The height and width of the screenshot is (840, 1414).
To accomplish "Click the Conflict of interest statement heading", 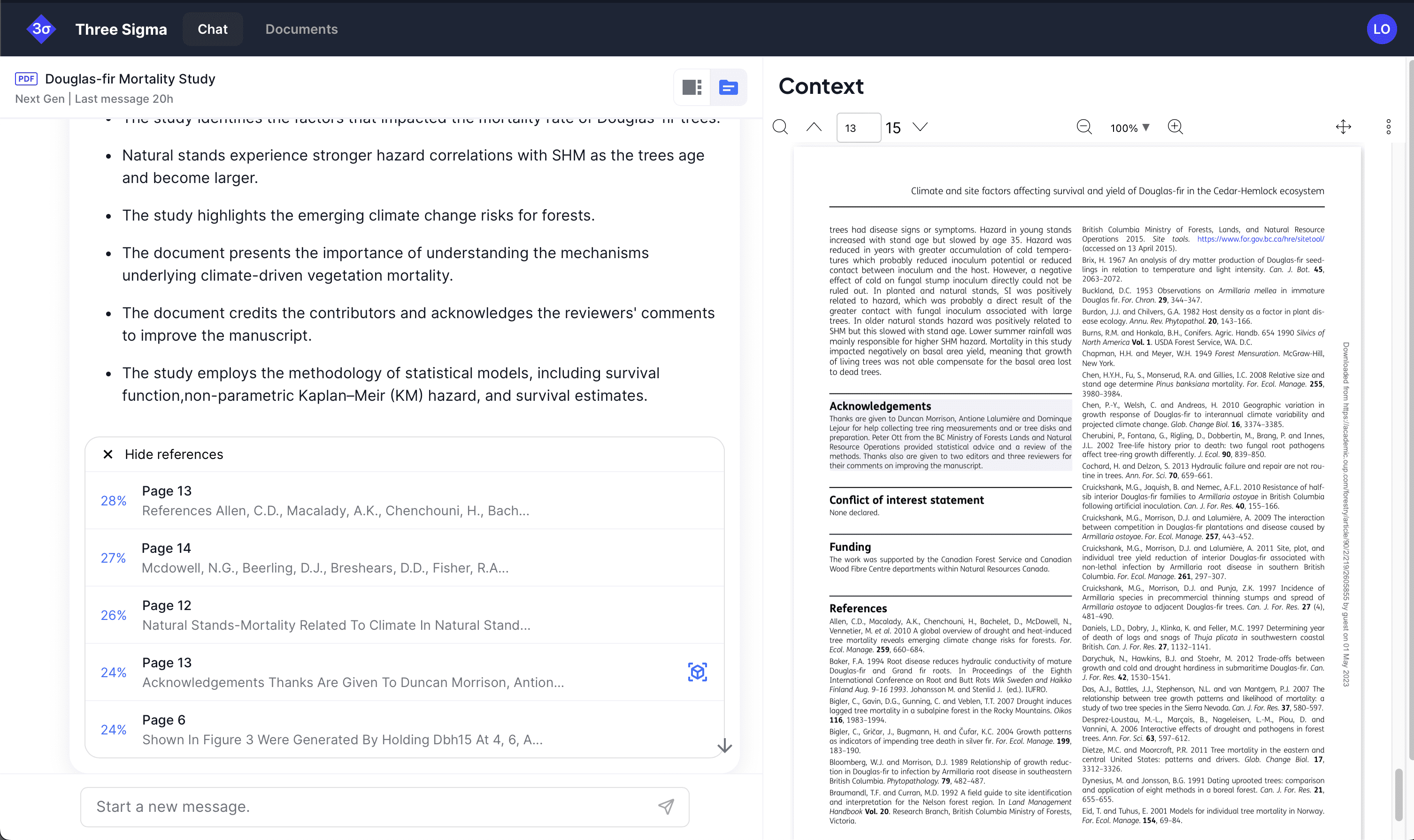I will click(907, 500).
